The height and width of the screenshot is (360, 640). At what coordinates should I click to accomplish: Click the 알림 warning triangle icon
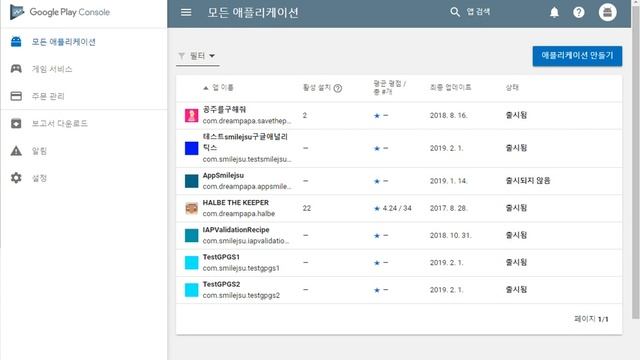(16, 151)
